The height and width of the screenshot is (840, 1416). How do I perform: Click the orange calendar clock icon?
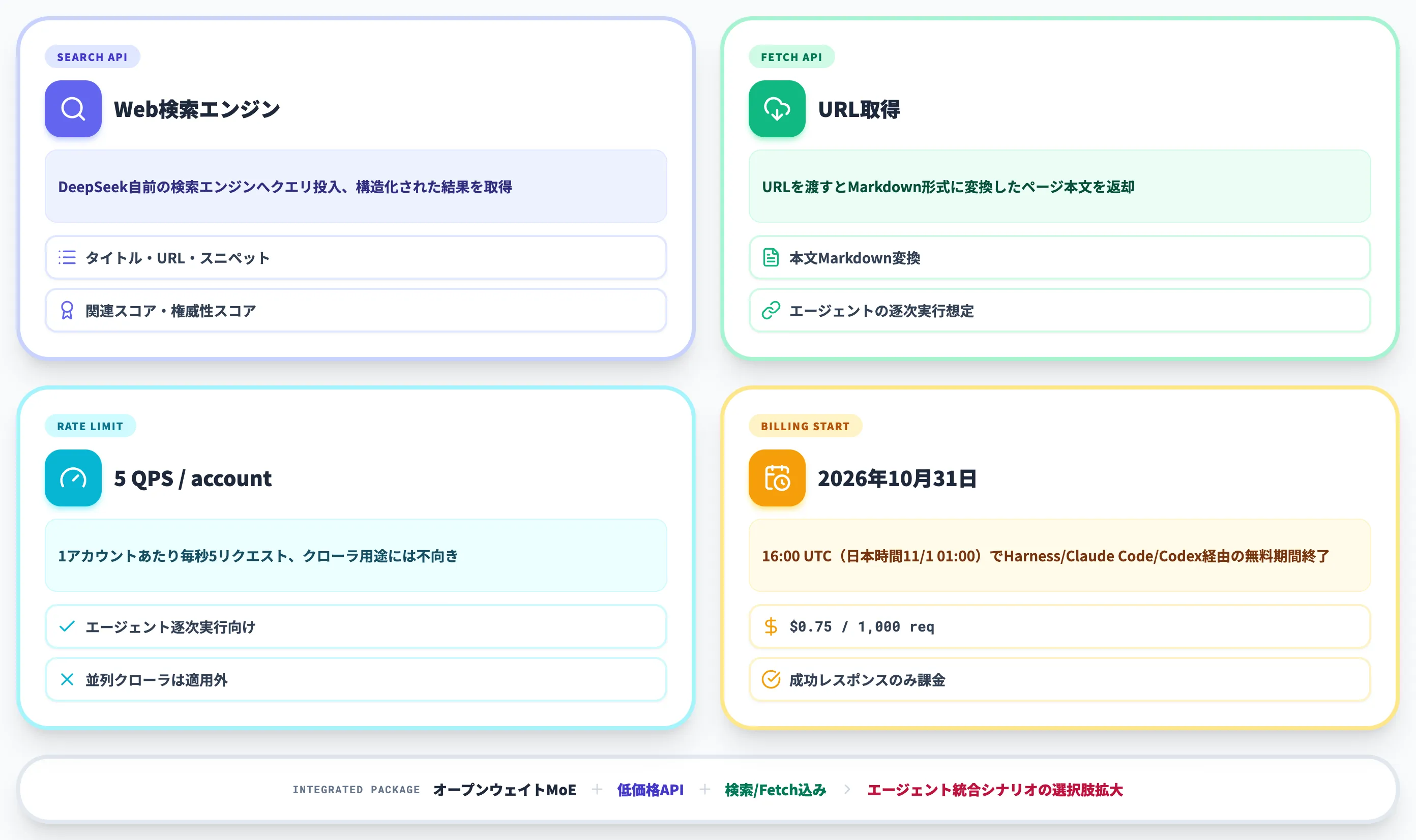pyautogui.click(x=777, y=478)
